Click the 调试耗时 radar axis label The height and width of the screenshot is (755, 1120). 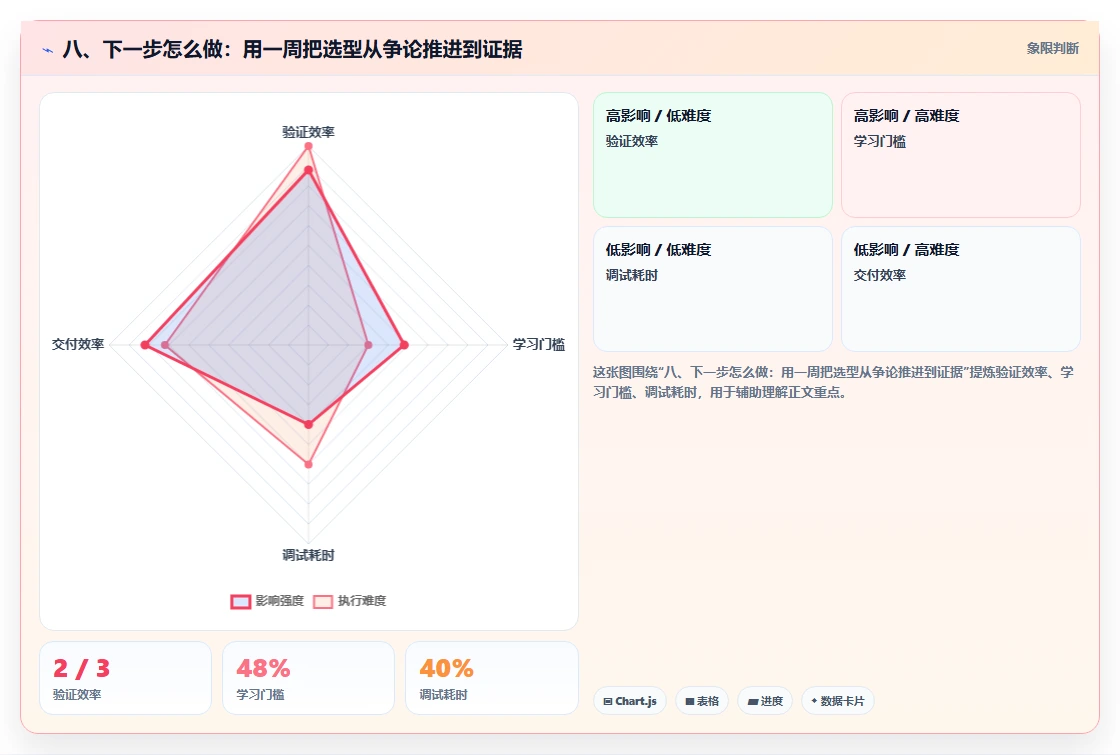[309, 555]
